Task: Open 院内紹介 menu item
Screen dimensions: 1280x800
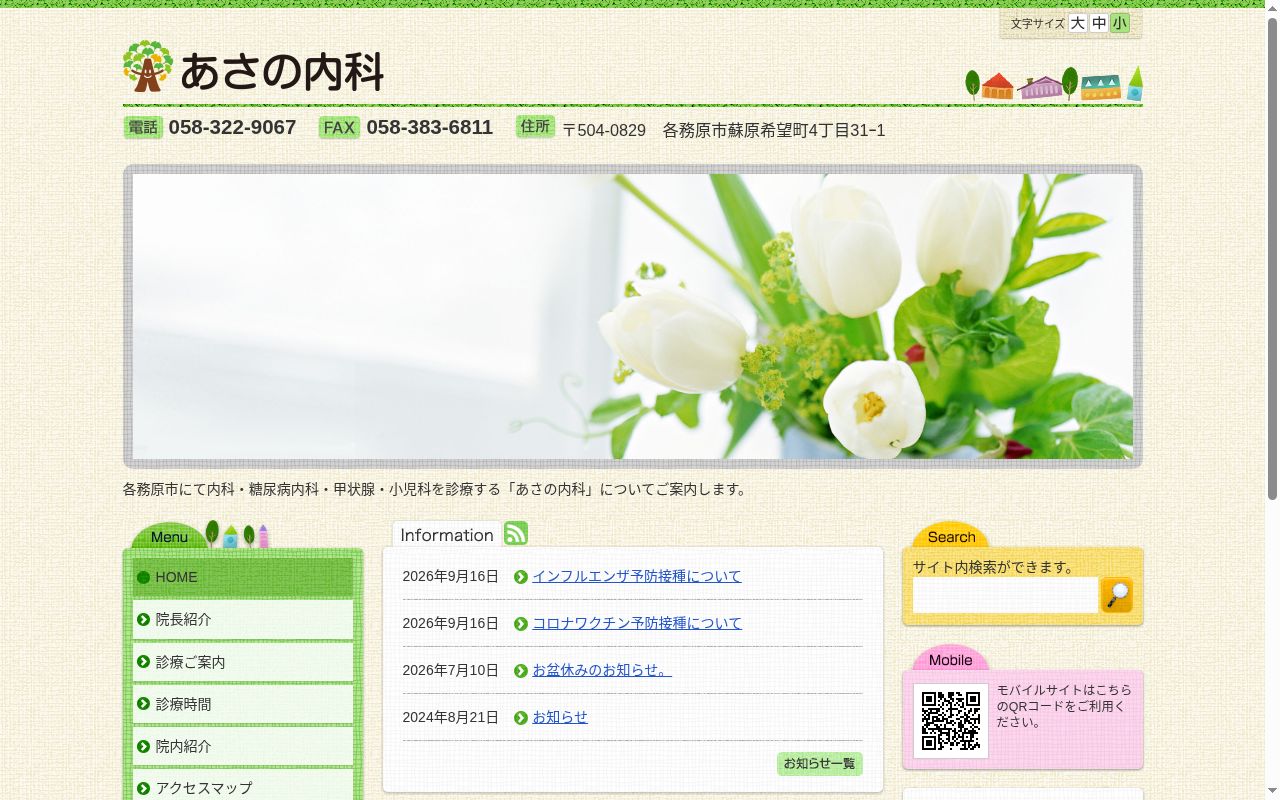Action: (x=243, y=745)
